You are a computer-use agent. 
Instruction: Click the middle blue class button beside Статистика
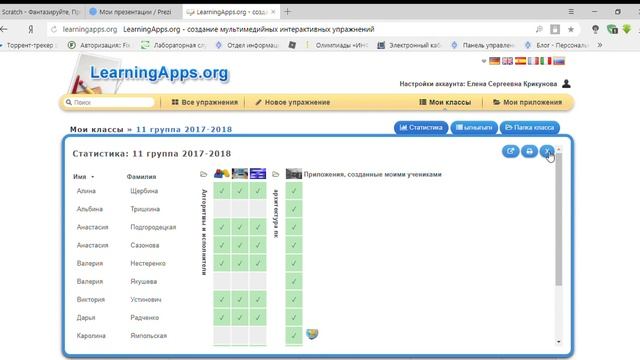474,127
